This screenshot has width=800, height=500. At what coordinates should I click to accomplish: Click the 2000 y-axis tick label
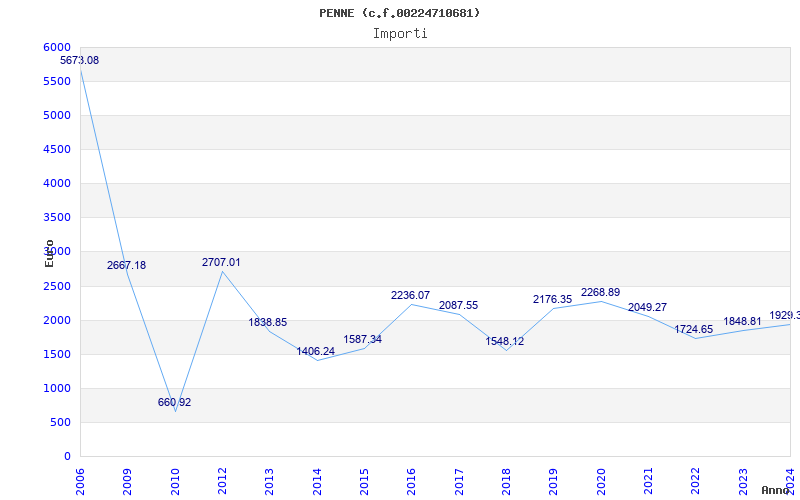pos(57,320)
